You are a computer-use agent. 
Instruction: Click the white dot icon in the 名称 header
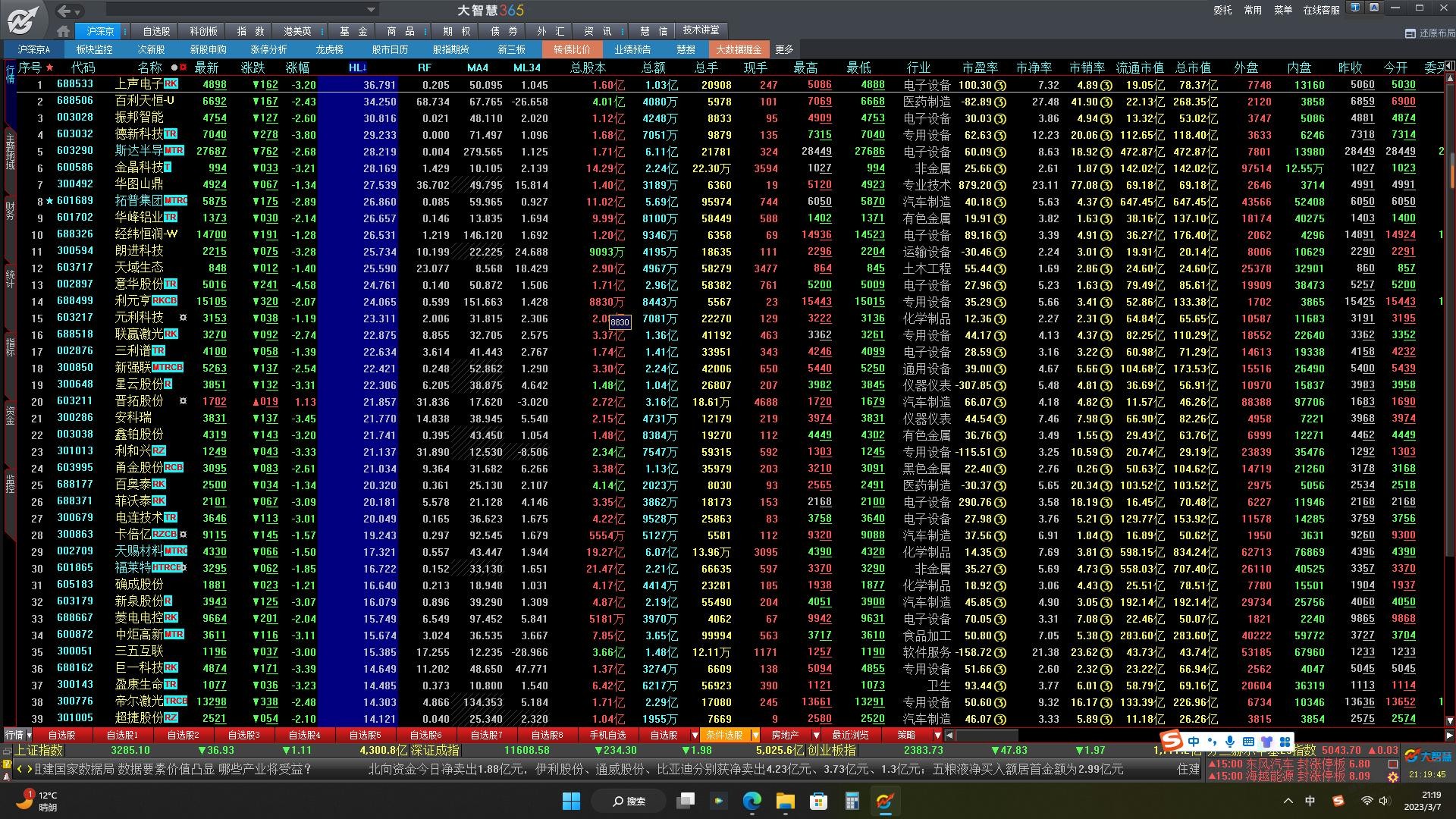[174, 67]
